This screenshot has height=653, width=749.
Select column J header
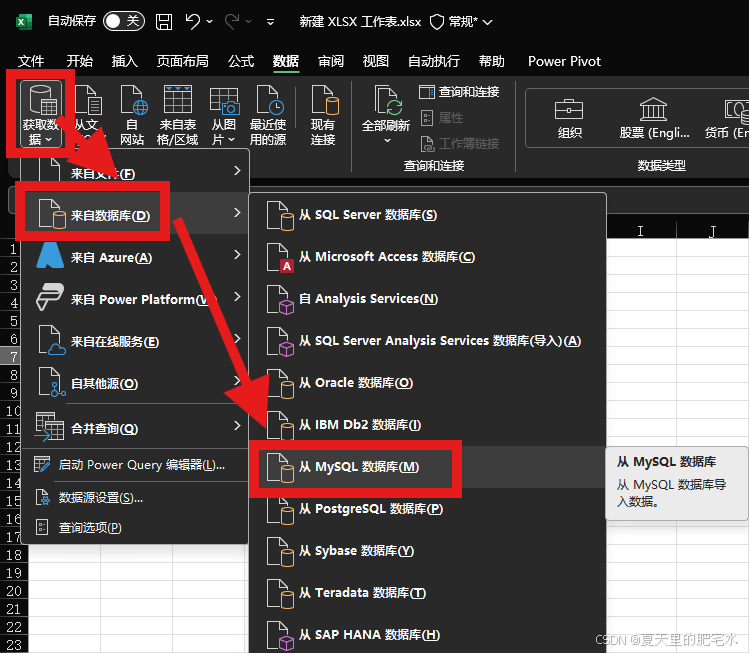[712, 231]
